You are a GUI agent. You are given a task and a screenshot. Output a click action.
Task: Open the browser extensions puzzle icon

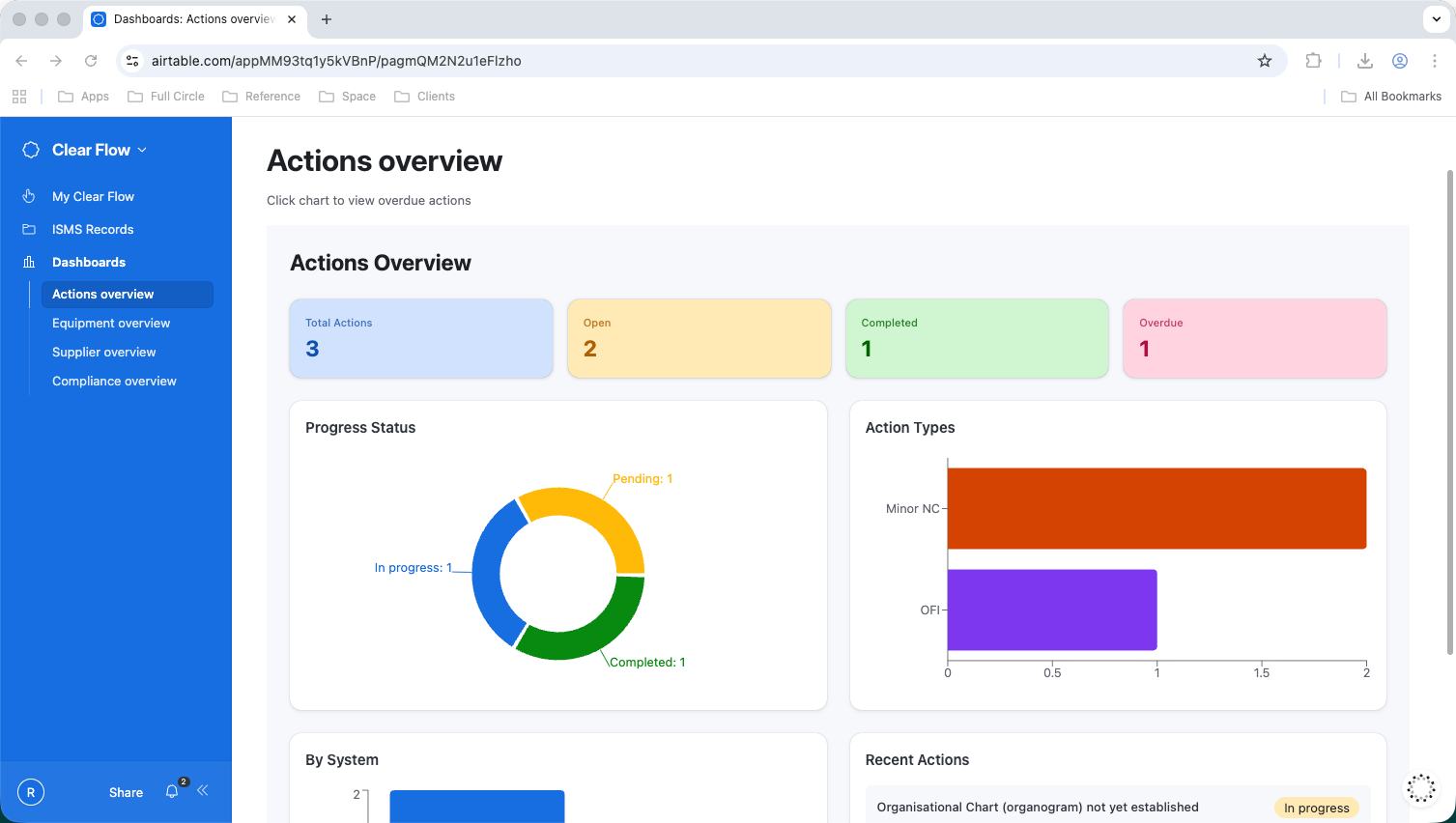coord(1313,61)
